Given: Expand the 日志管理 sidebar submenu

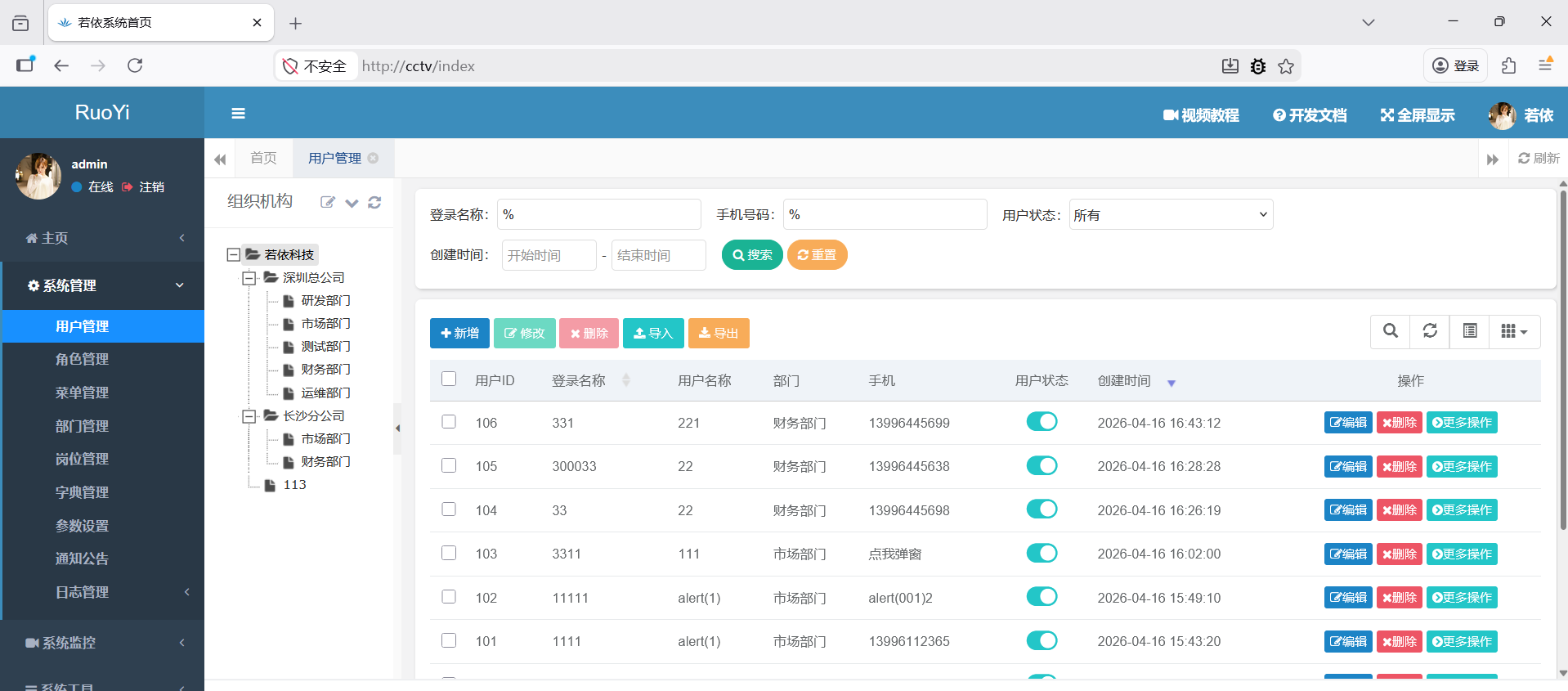Looking at the screenshot, I should pyautogui.click(x=104, y=592).
